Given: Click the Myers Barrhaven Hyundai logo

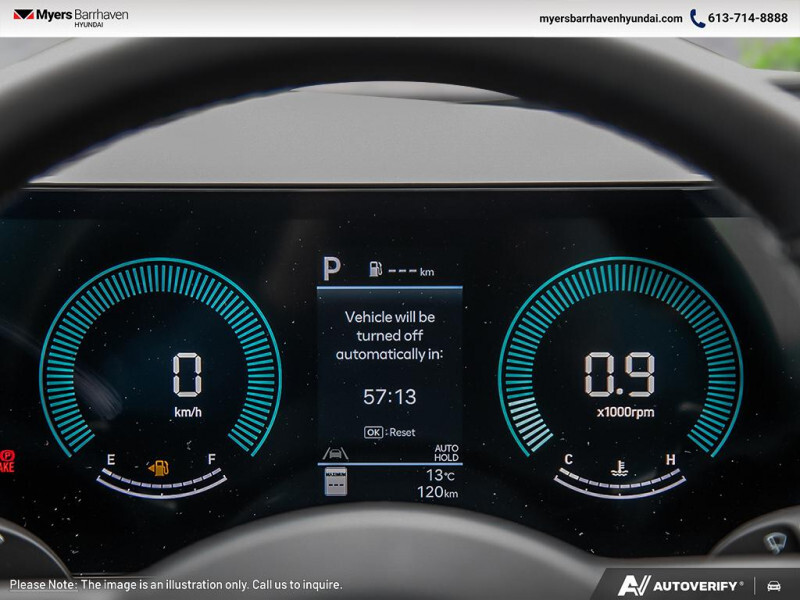Looking at the screenshot, I should [x=70, y=17].
